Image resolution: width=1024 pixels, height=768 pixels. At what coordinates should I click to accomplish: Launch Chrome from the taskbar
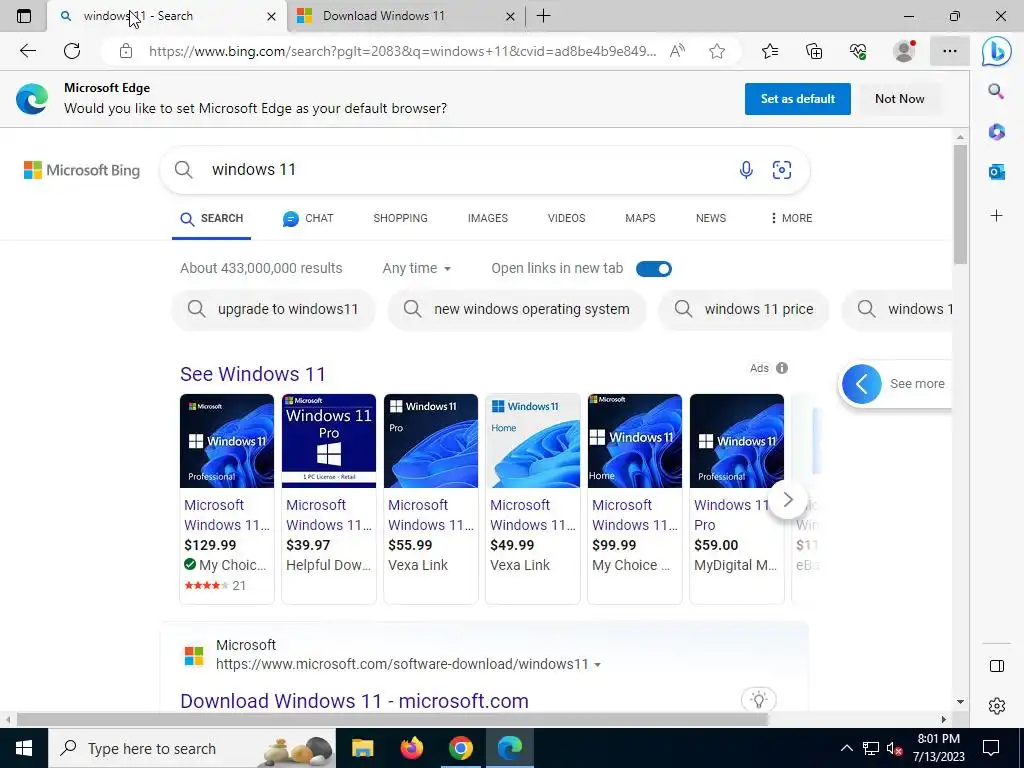click(x=460, y=748)
